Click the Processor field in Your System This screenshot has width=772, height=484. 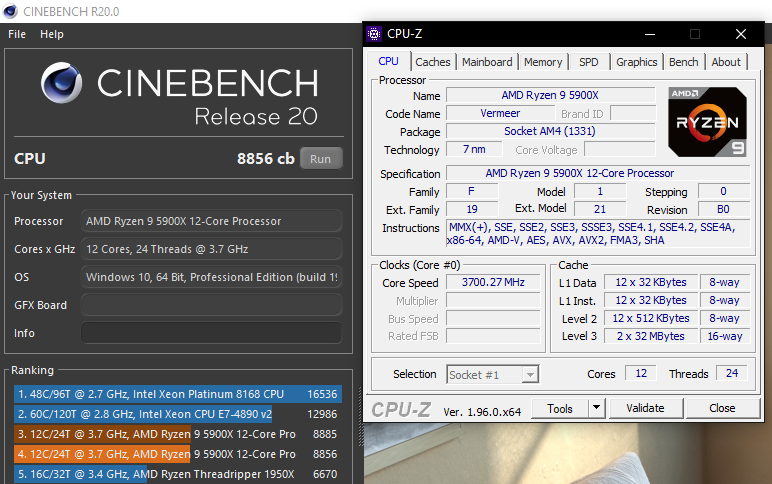(x=211, y=221)
